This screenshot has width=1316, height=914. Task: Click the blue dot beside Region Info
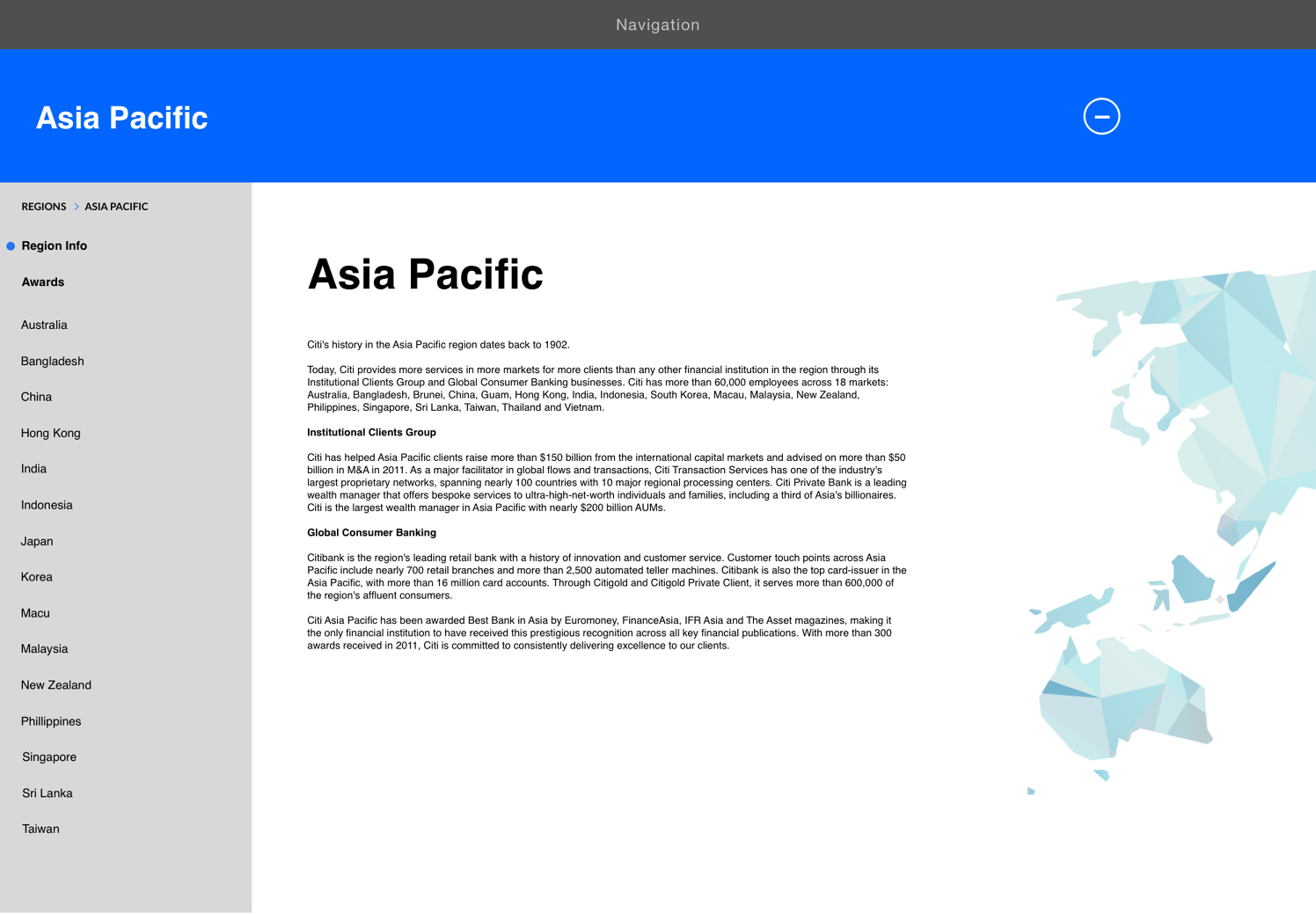coord(11,246)
